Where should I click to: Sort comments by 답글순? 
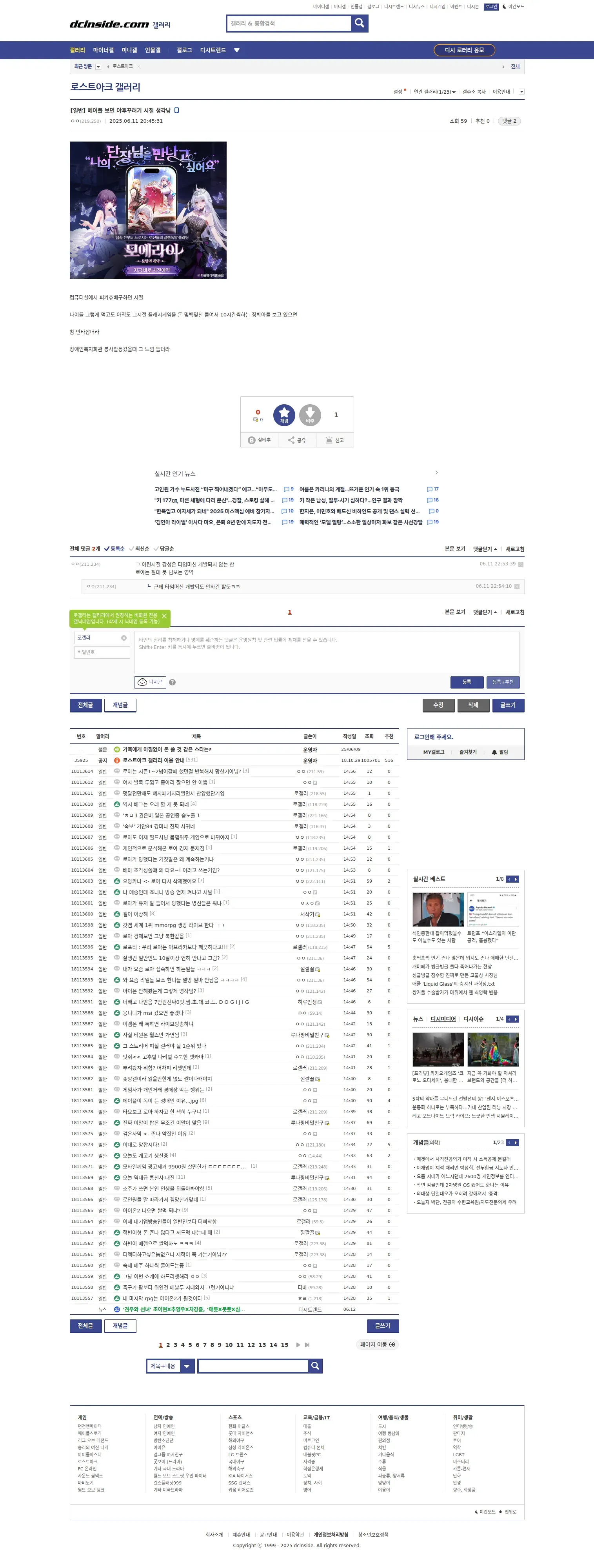tap(164, 549)
